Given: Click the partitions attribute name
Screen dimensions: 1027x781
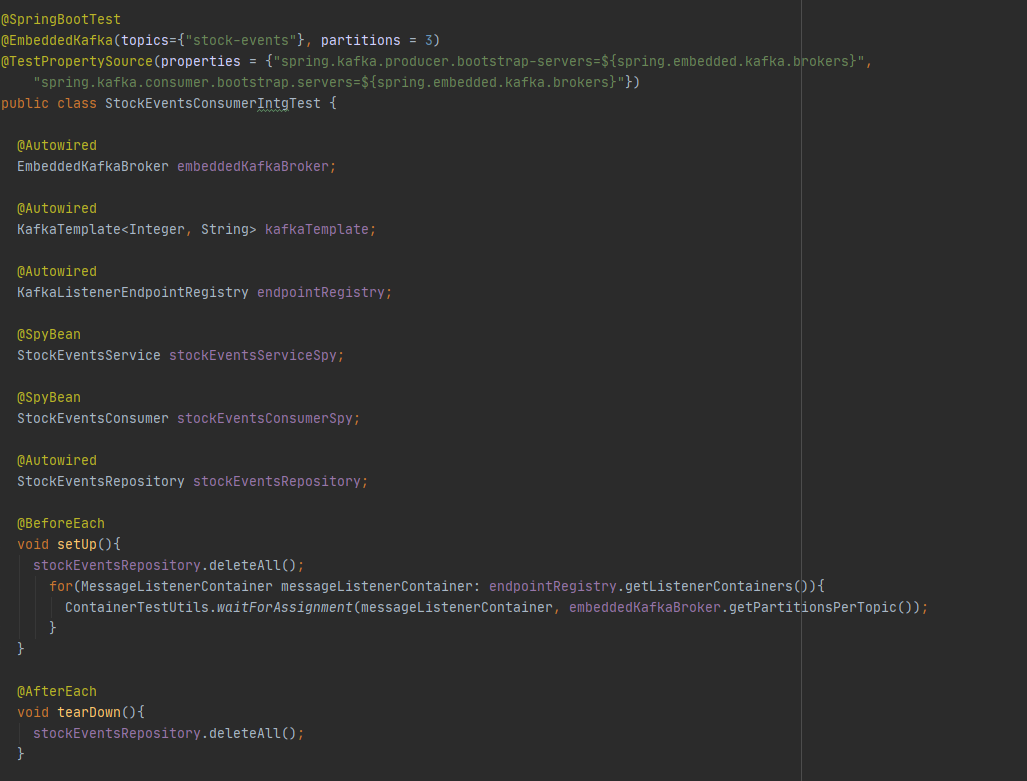Looking at the screenshot, I should 360,41.
